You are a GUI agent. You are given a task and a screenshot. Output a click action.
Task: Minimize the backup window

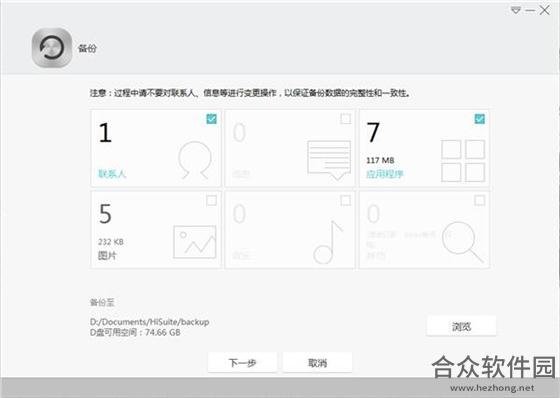click(530, 10)
